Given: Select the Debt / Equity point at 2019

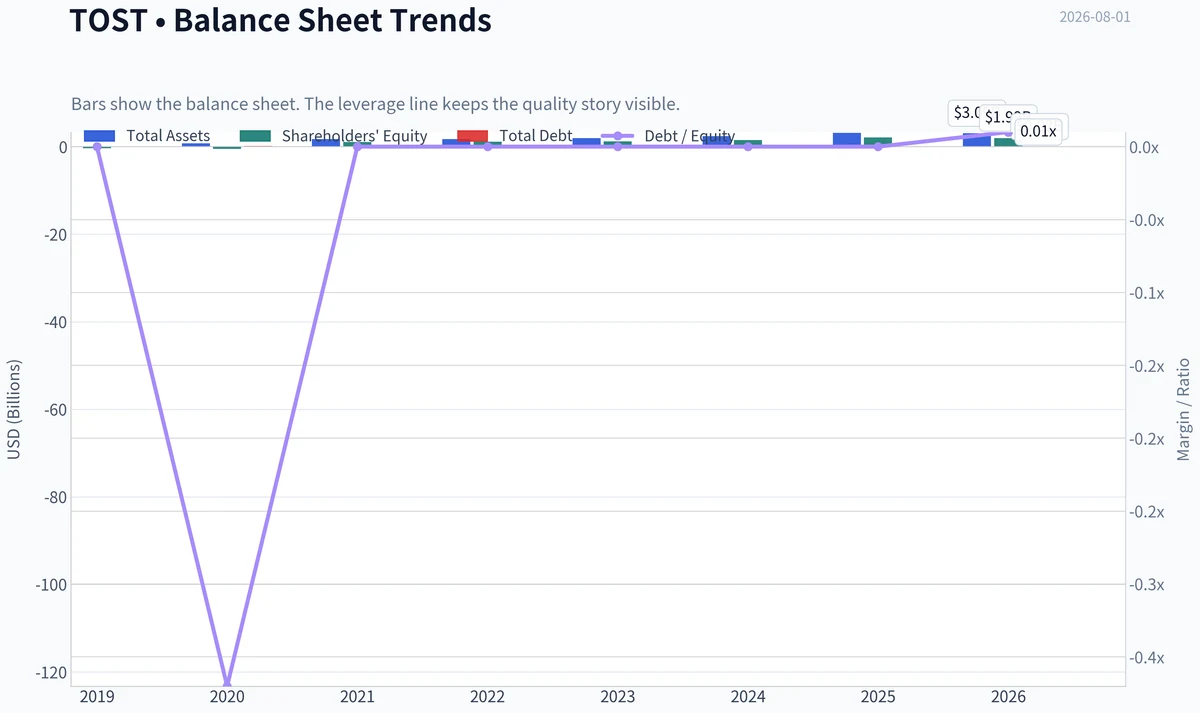Looking at the screenshot, I should (x=97, y=147).
